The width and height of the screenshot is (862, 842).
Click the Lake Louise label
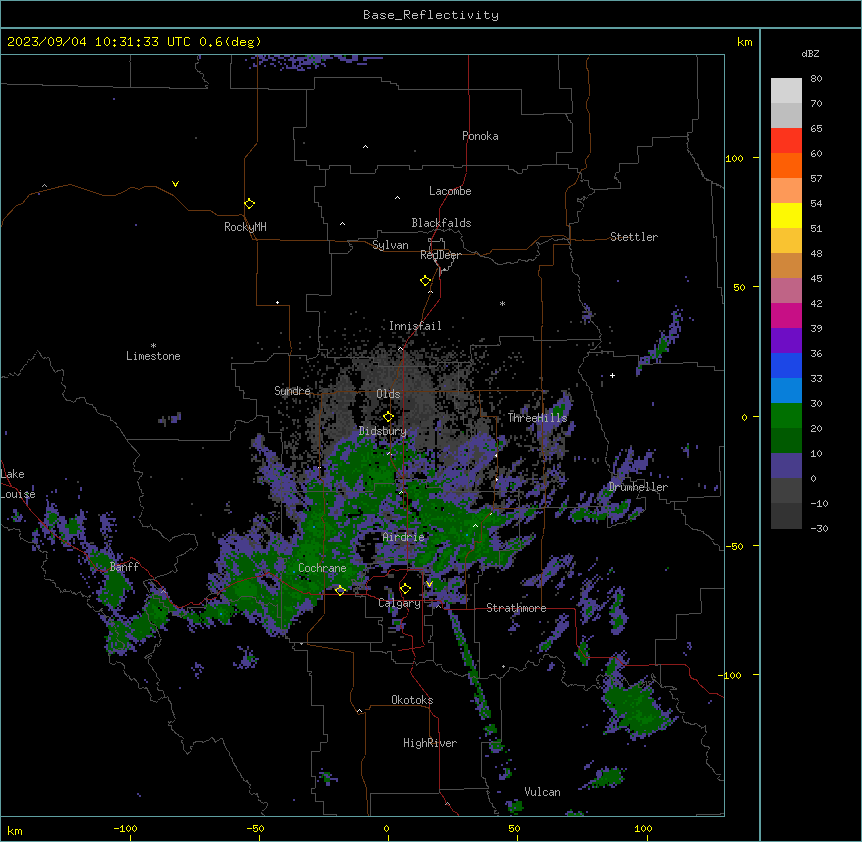tap(18, 484)
